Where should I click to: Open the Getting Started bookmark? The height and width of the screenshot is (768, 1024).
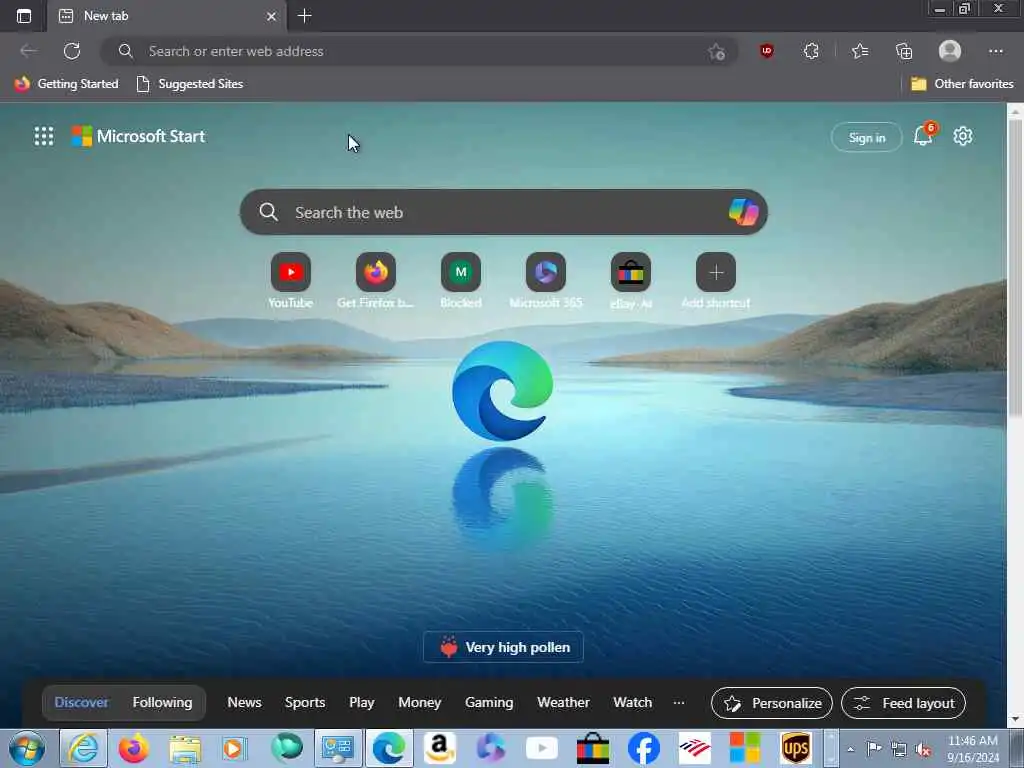[67, 84]
